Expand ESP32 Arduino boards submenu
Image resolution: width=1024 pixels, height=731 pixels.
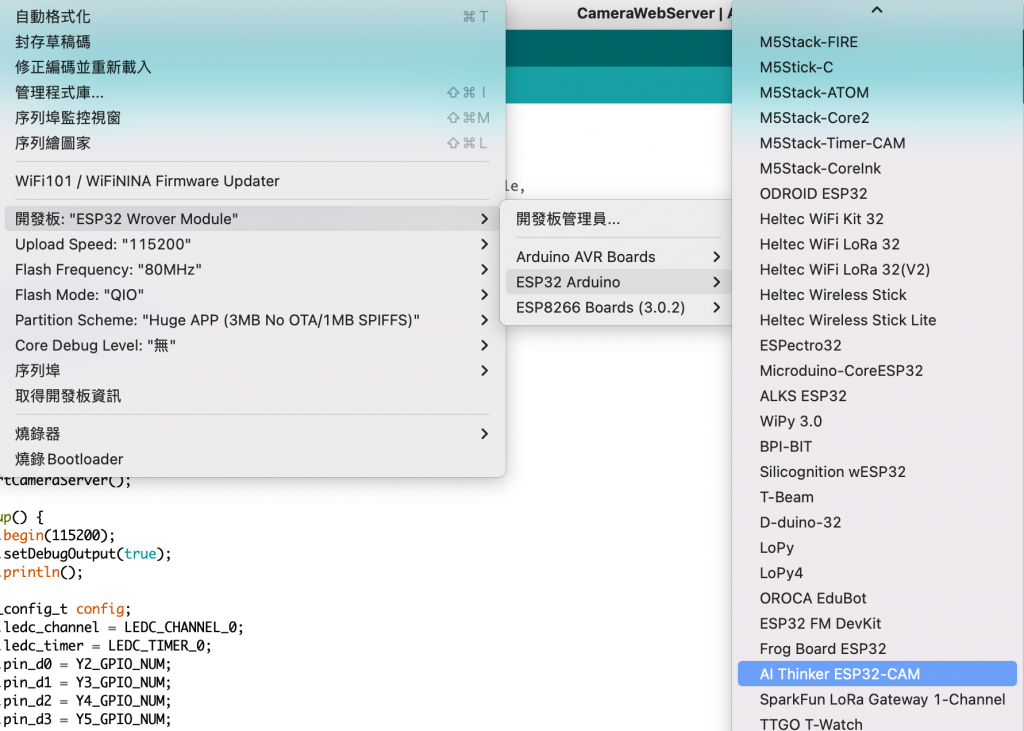(617, 282)
